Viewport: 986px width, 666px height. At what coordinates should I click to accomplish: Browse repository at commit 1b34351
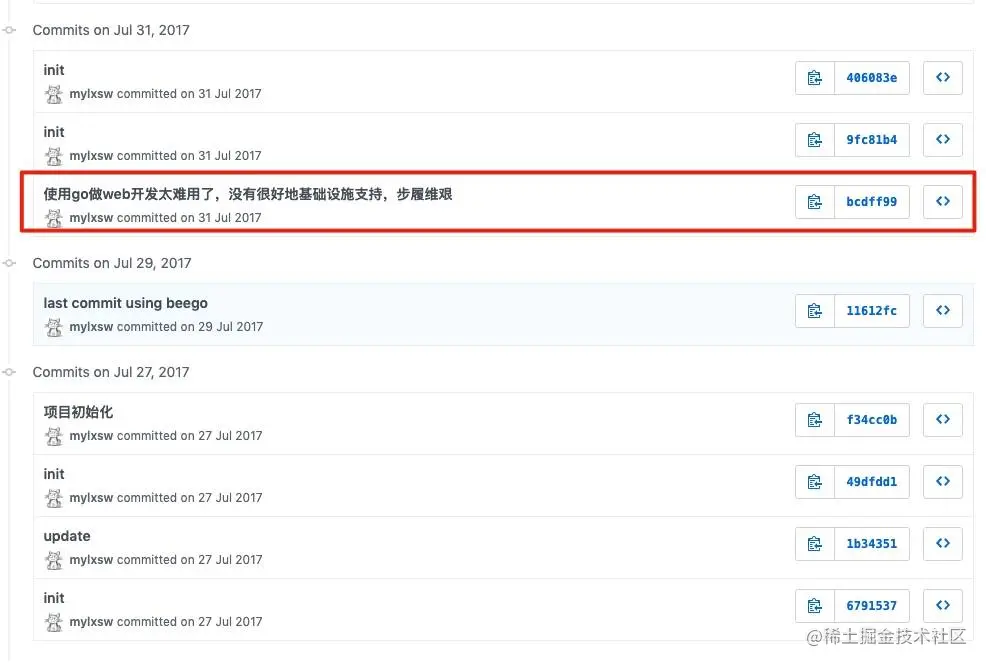[x=943, y=544]
